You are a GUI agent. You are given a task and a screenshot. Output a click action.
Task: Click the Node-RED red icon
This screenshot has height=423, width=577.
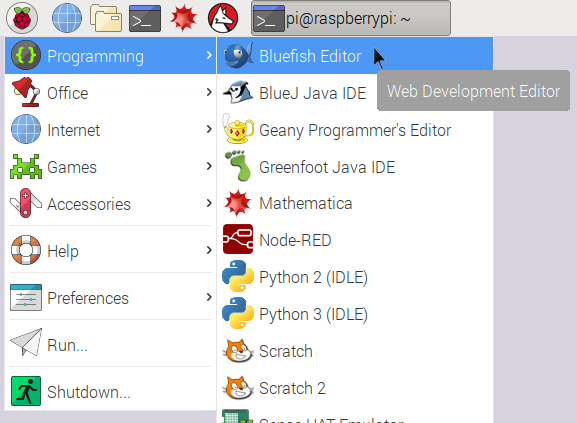point(238,239)
